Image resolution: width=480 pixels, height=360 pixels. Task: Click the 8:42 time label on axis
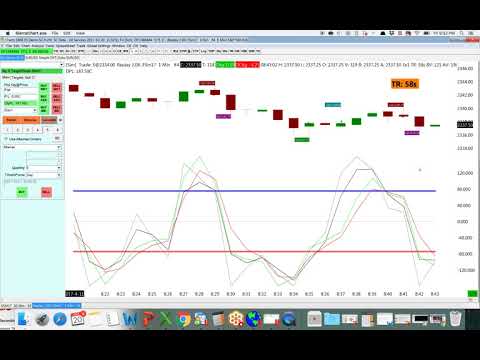(419, 294)
